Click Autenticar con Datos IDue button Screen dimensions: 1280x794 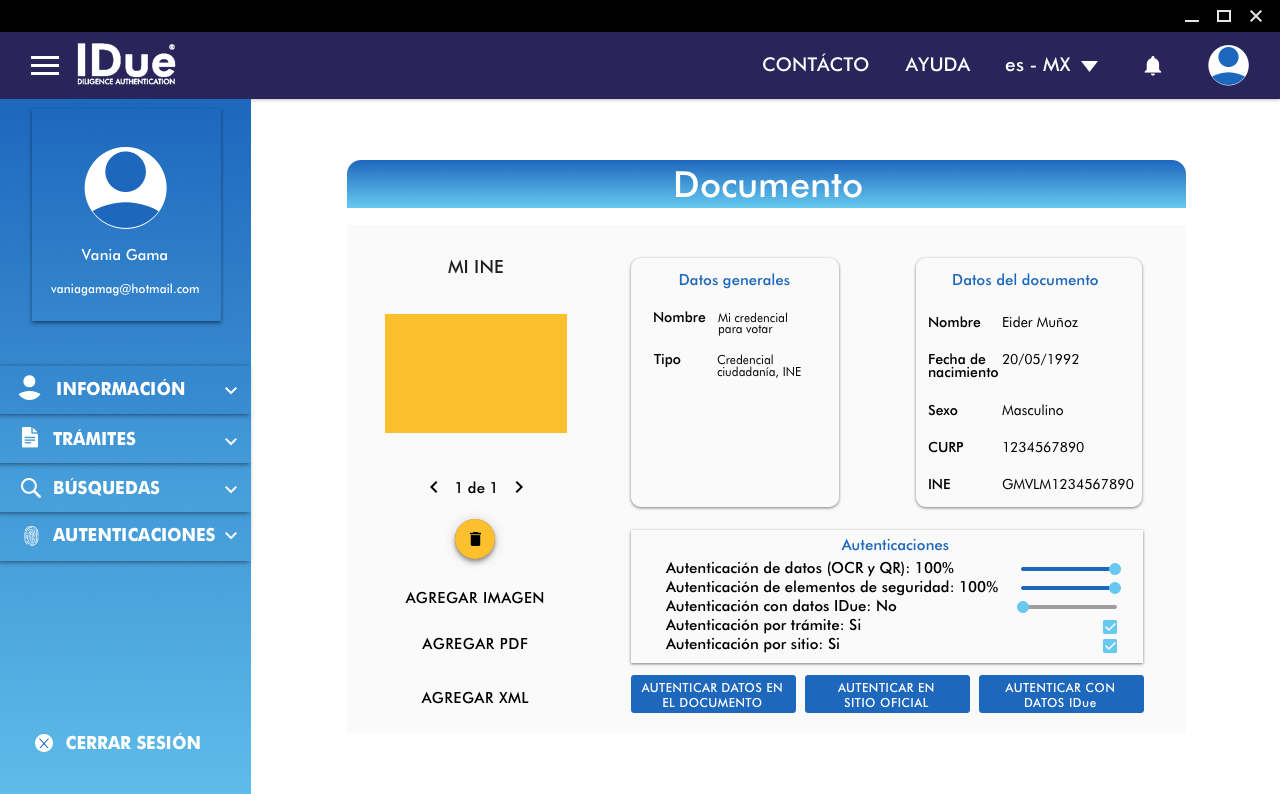(1060, 695)
